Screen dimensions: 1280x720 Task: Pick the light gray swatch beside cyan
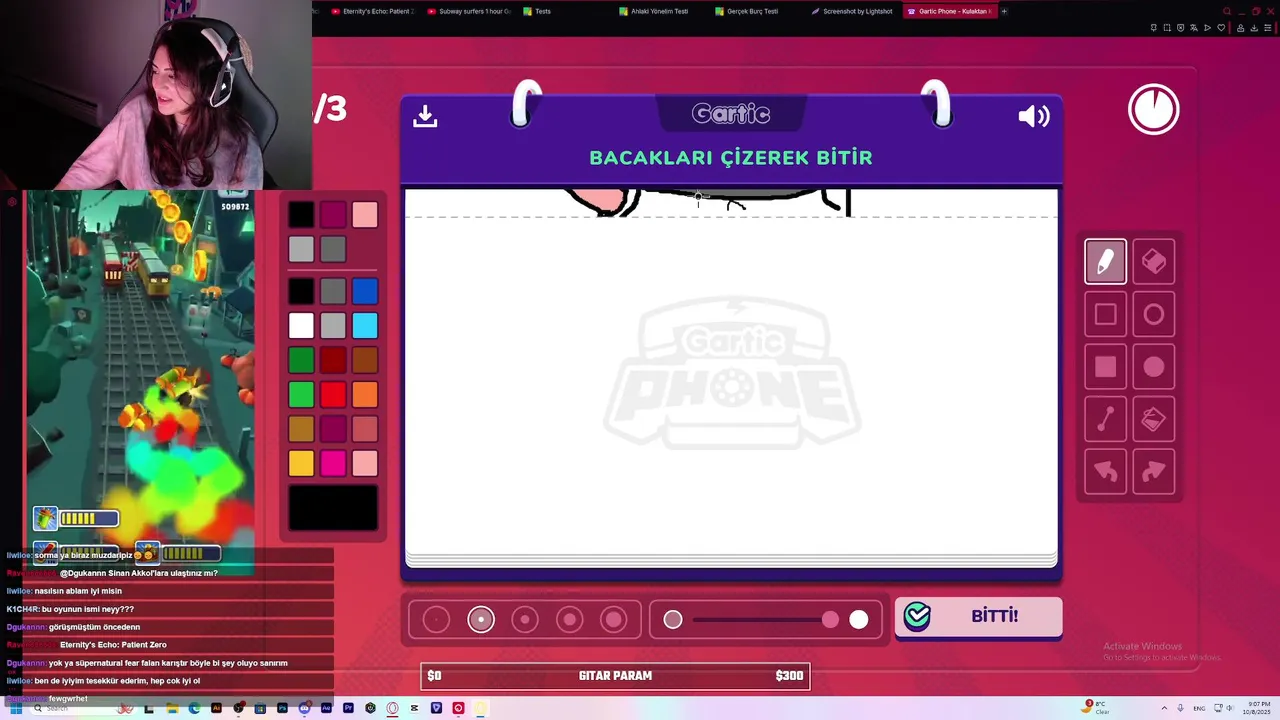pos(333,325)
